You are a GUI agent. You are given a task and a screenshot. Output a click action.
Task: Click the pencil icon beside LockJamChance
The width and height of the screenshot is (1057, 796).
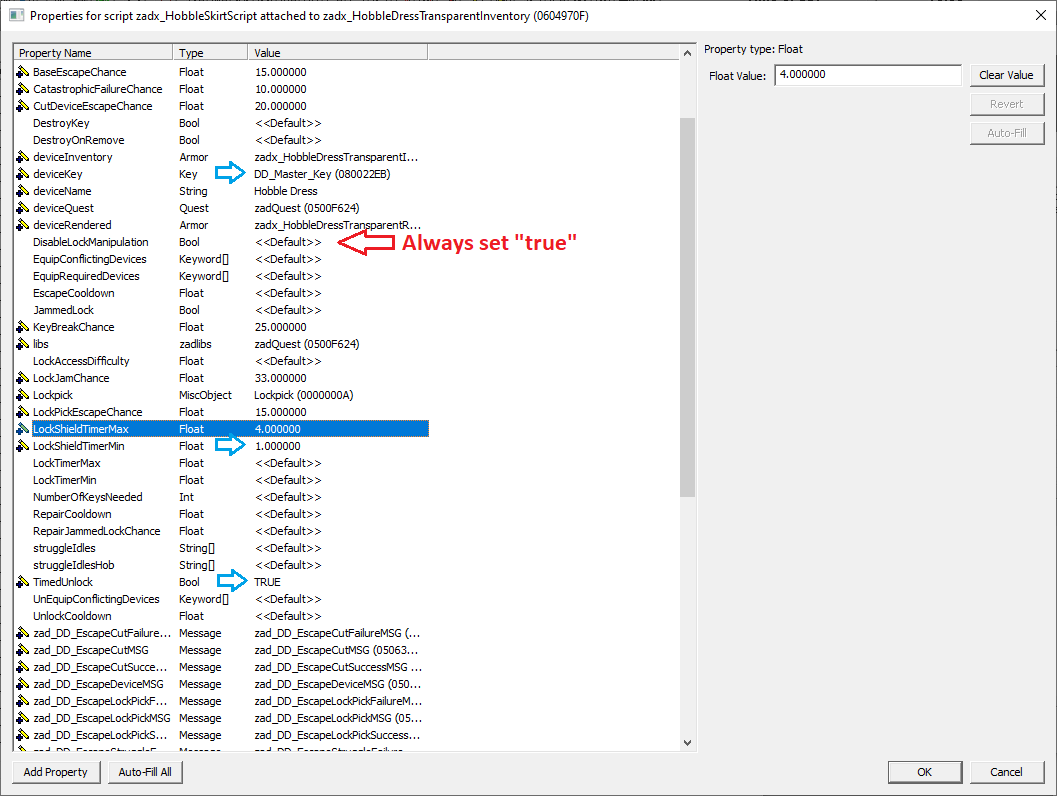[x=22, y=377]
